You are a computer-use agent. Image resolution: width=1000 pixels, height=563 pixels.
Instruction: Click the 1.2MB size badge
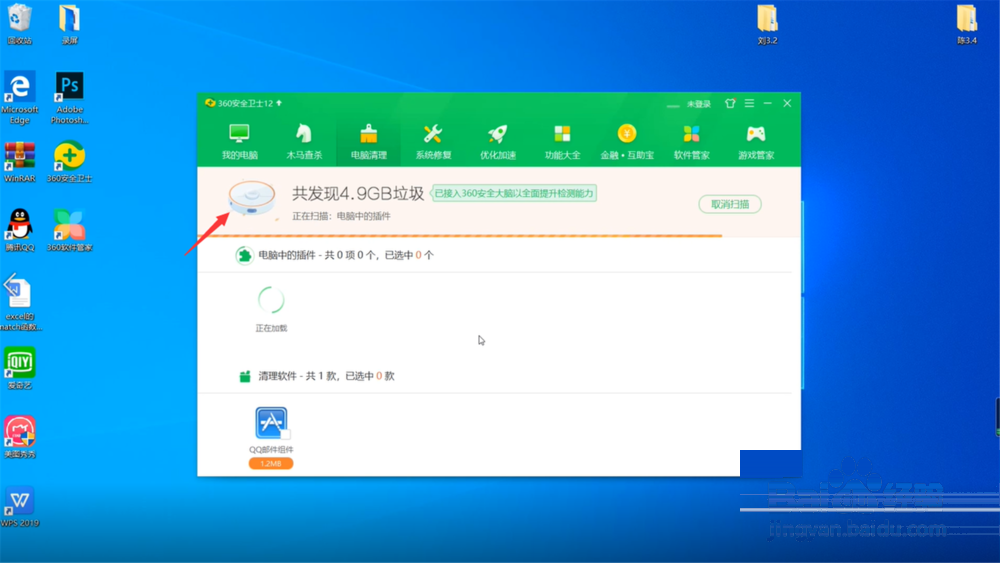click(271, 464)
